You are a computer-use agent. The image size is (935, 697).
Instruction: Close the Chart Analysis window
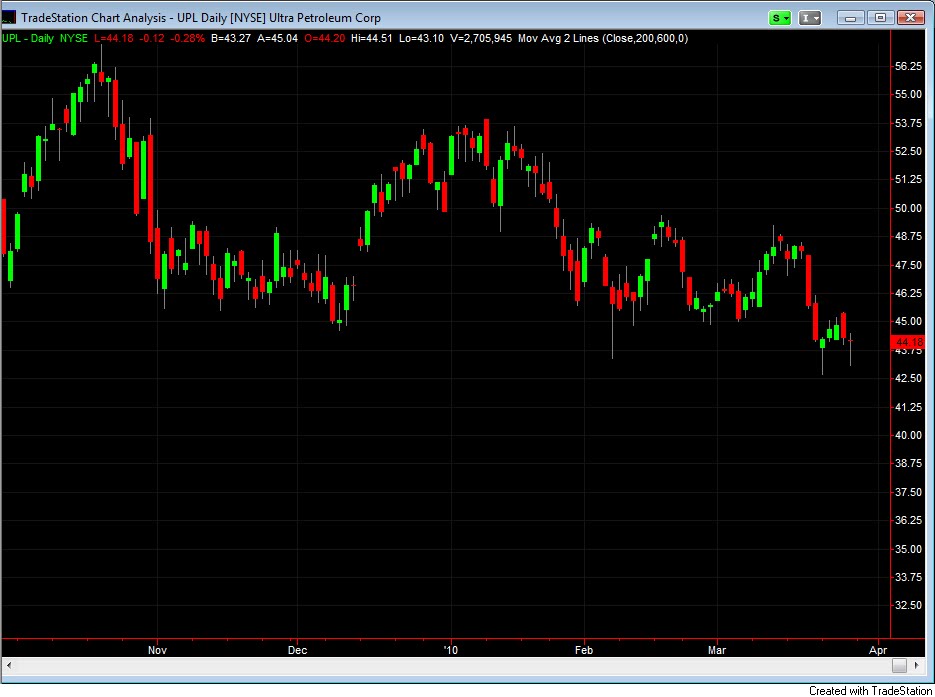[911, 18]
